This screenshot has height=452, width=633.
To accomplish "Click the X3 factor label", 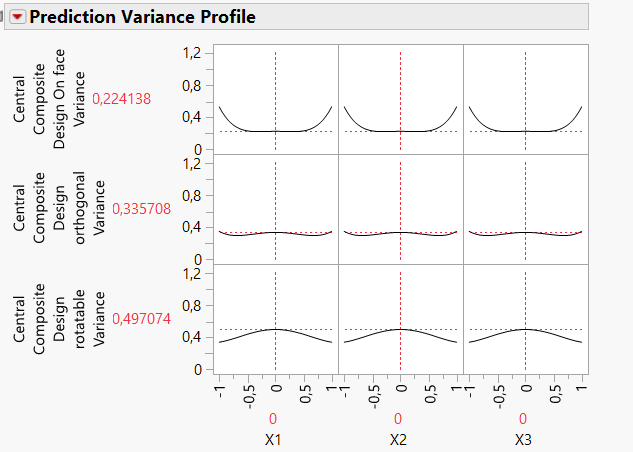I will pyautogui.click(x=523, y=439).
